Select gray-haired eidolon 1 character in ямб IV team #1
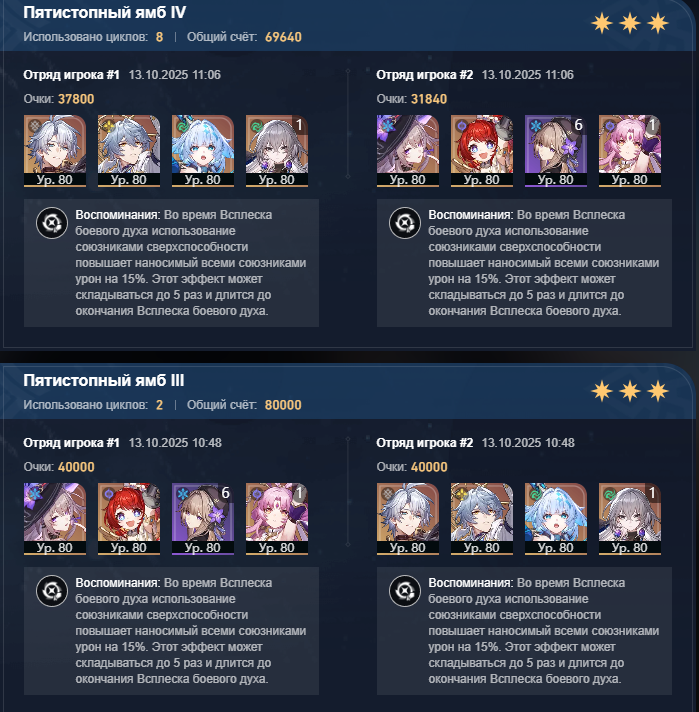 277,151
